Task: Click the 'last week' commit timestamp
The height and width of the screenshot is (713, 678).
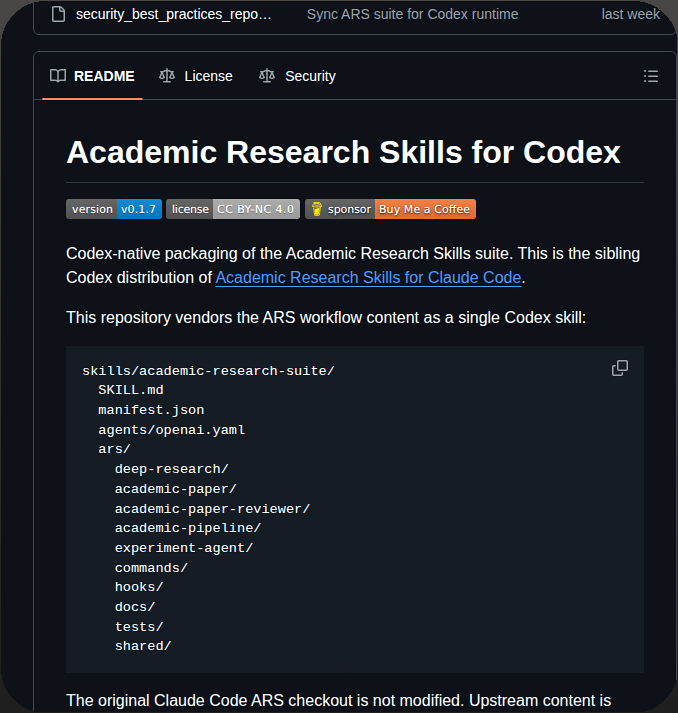Action: (x=630, y=14)
